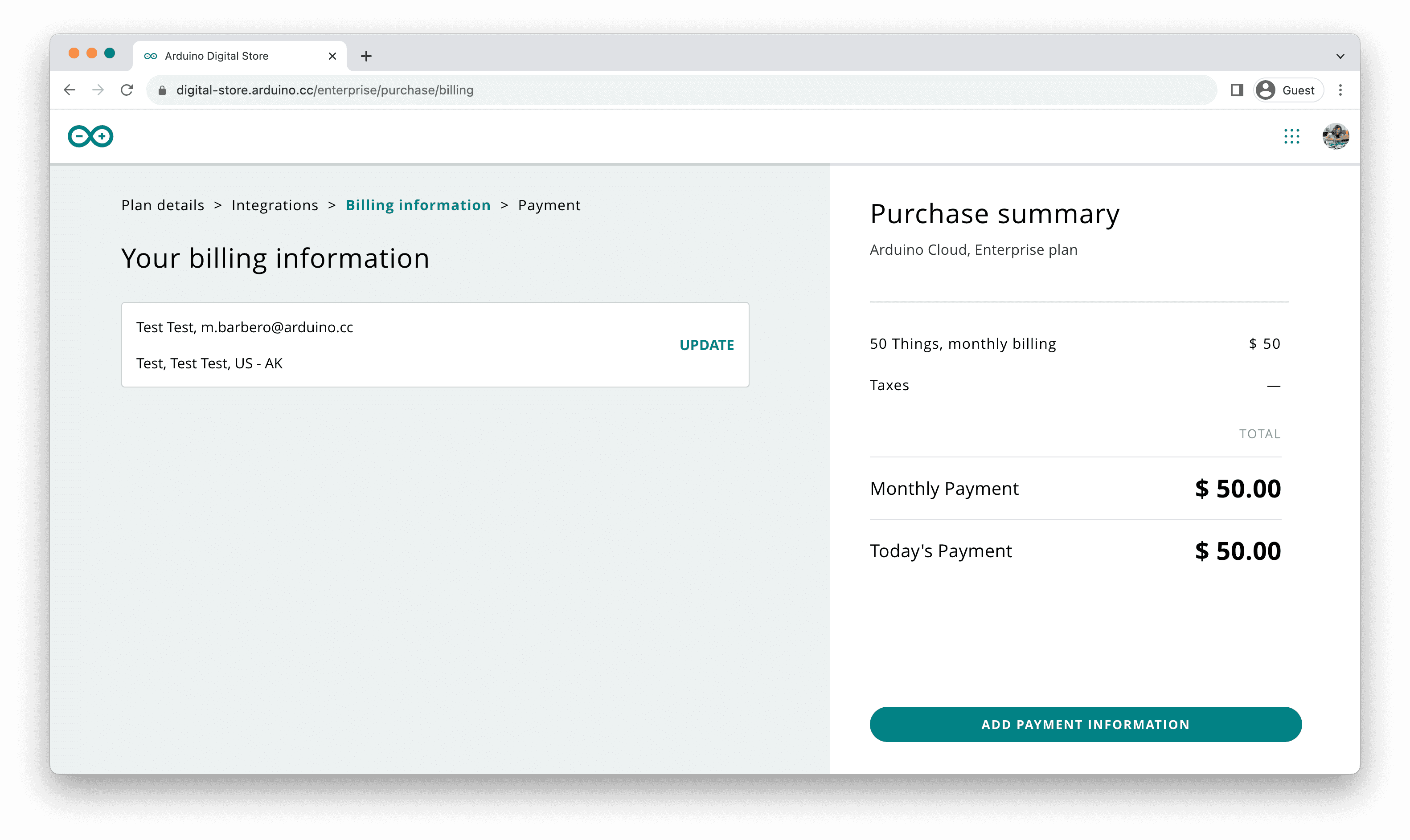This screenshot has height=840, width=1410.
Task: Expand the tab search chevron at top right
Action: click(1340, 56)
